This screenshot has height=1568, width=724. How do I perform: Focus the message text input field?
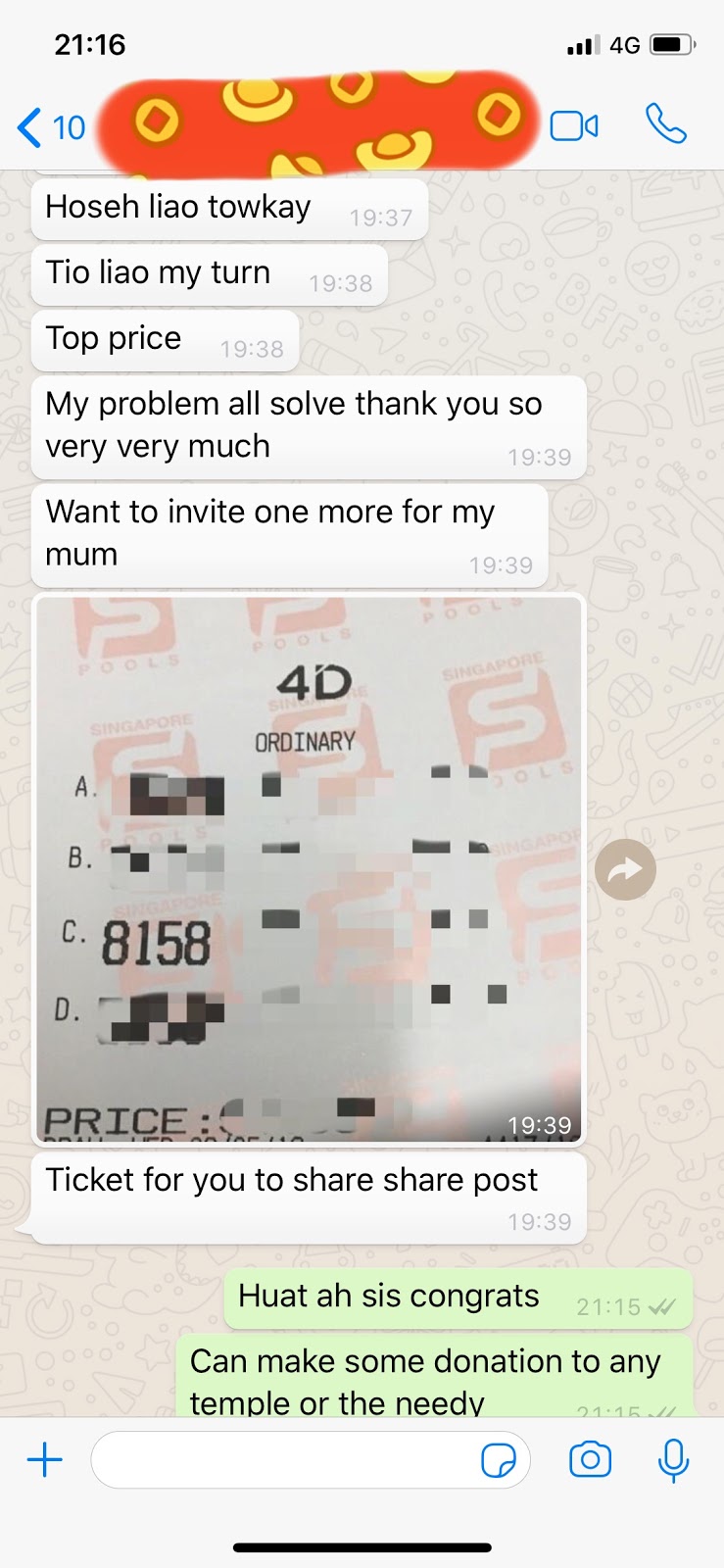pos(311,1460)
